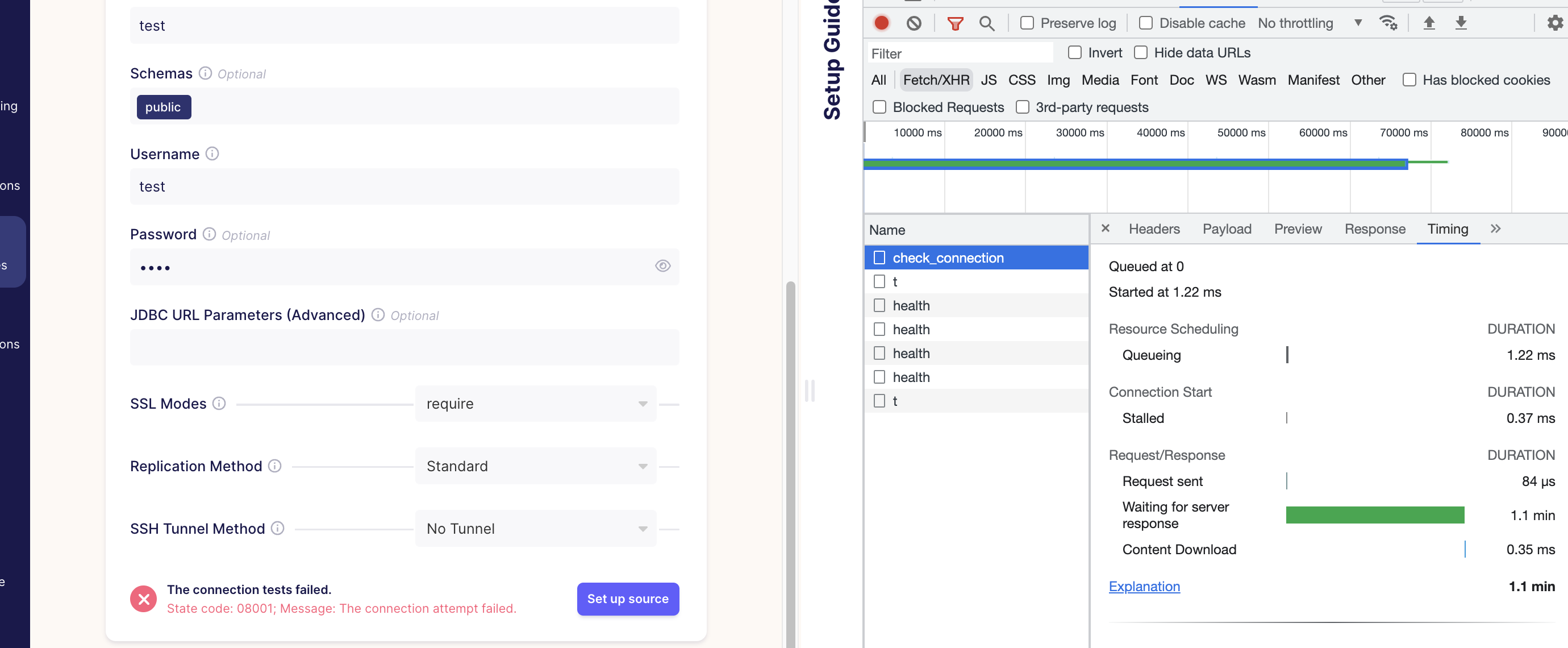Check the Disable cache checkbox
The width and height of the screenshot is (1568, 648).
click(x=1145, y=23)
